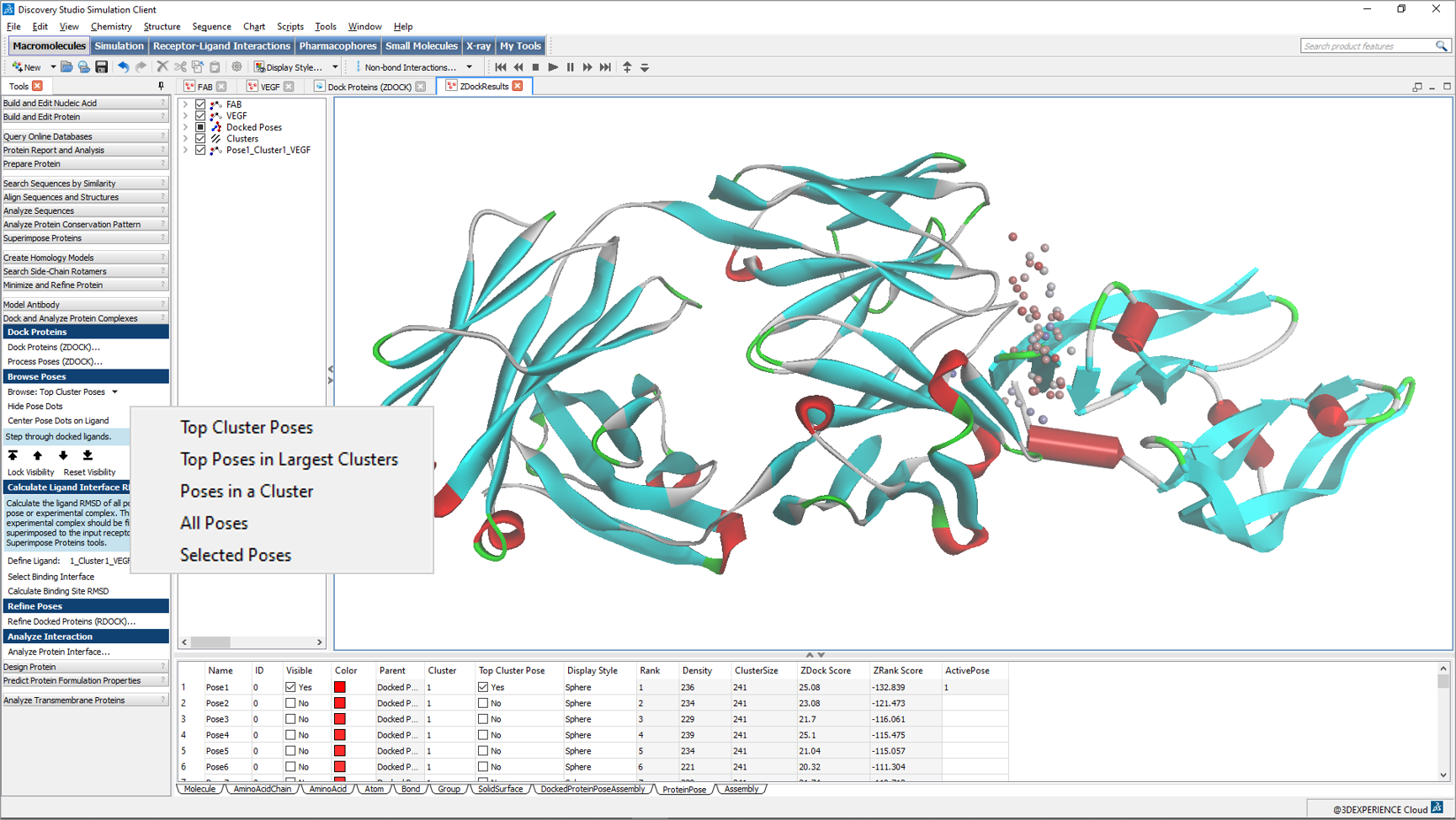Screen dimensions: 1456x820
Task: Click the 'Hide Pose Dots' link
Action: [35, 406]
